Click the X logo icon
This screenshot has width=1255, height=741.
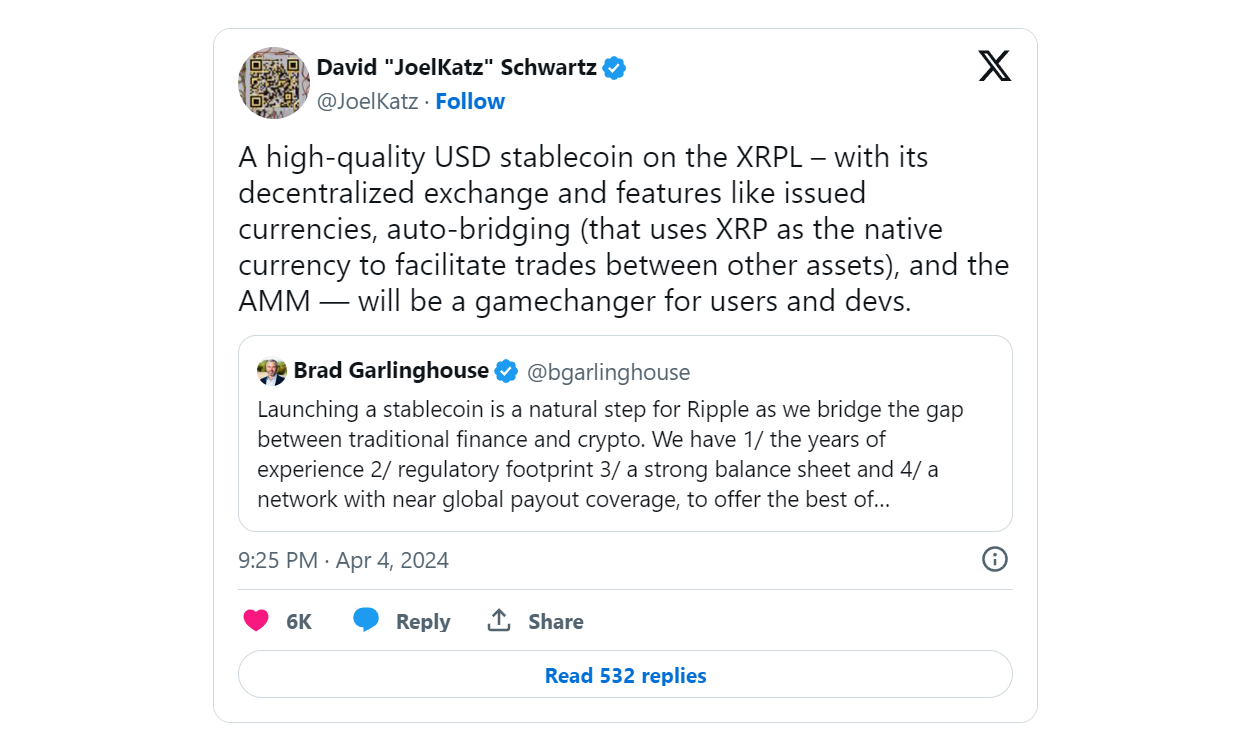[994, 67]
